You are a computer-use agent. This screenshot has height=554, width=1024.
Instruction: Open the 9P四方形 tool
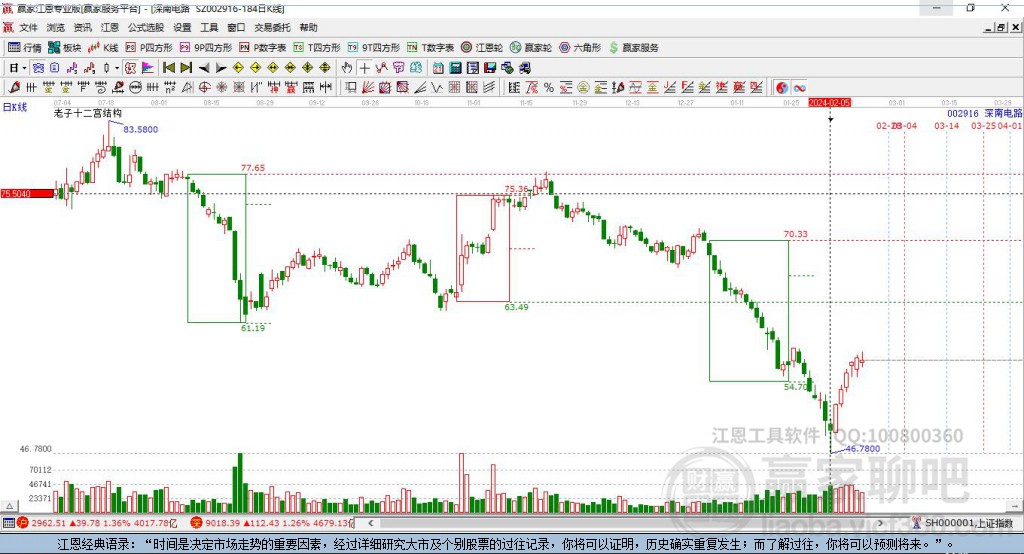point(206,48)
